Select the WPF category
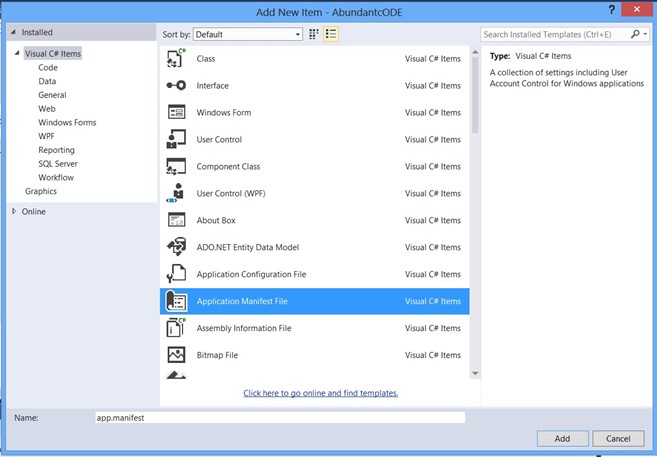Image resolution: width=657 pixels, height=457 pixels. click(46, 136)
